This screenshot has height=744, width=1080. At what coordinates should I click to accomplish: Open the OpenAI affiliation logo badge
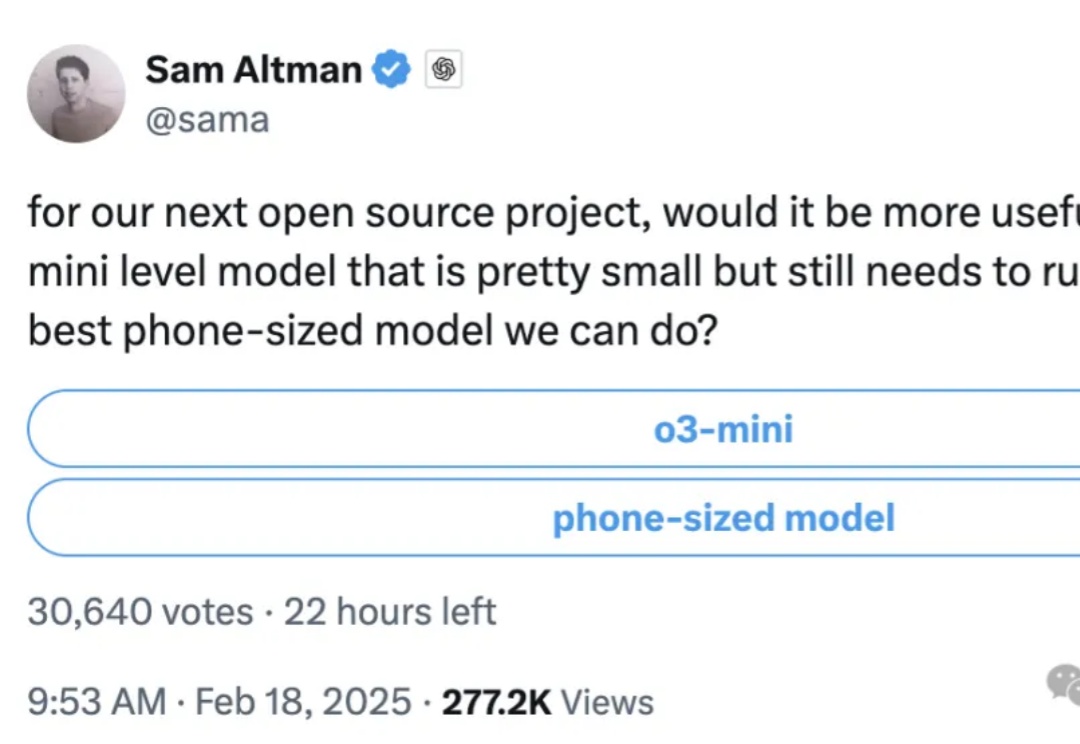(x=444, y=70)
